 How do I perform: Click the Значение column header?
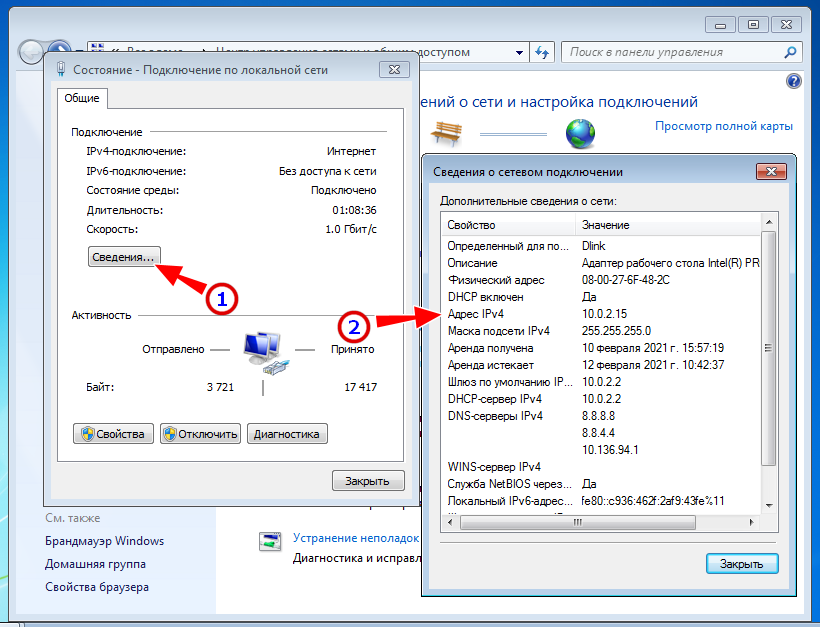pos(668,225)
